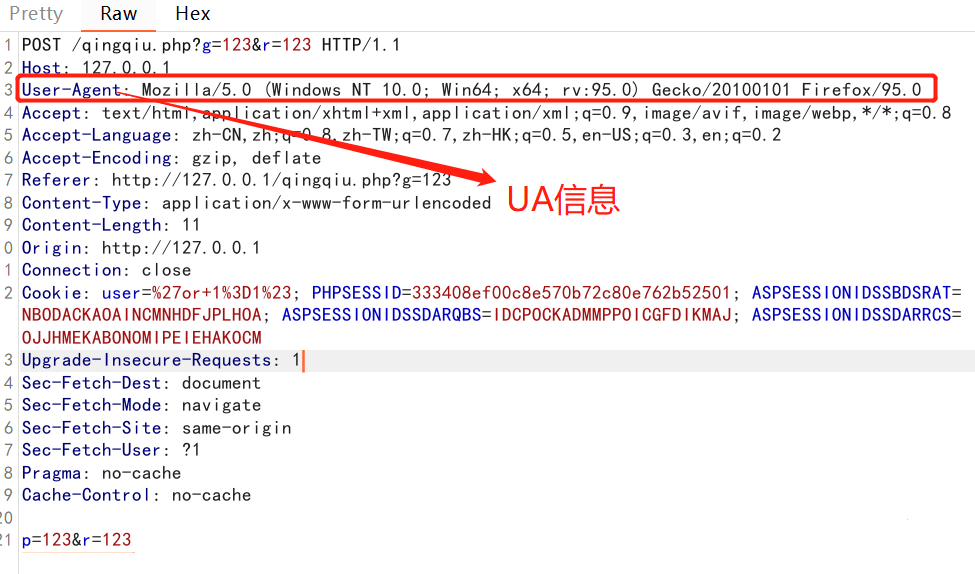Click the ASPSESSIONIDSSDARQBS cookie entry
The width and height of the screenshot is (975, 574).
[507, 315]
